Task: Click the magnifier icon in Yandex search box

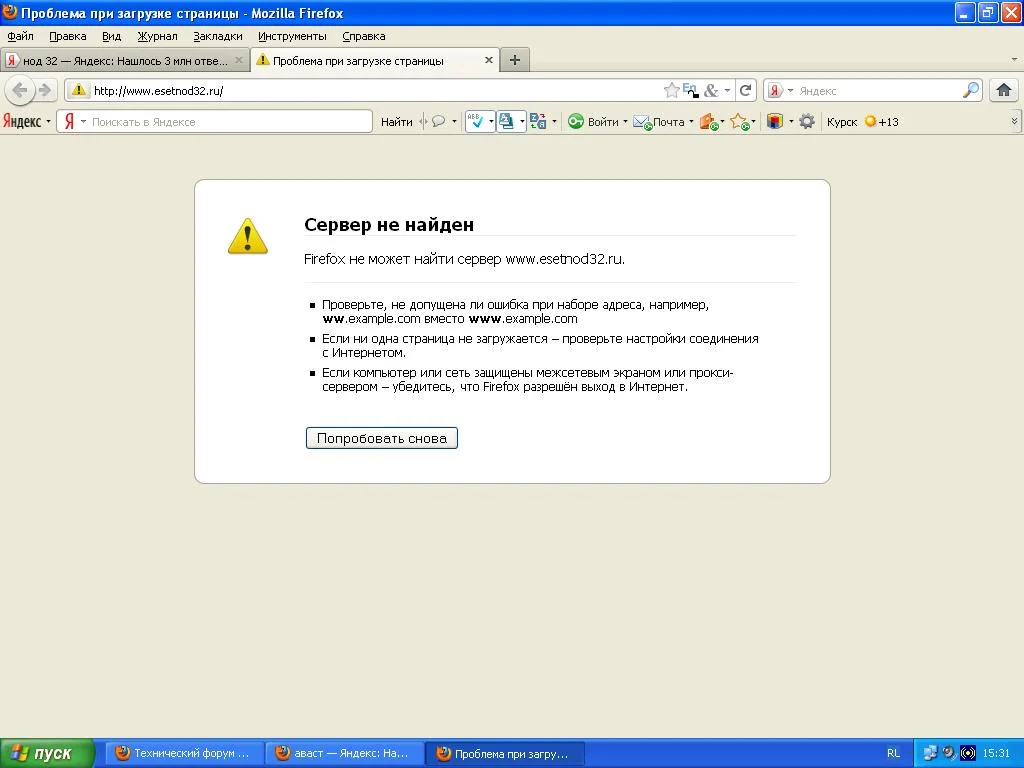Action: tap(971, 90)
